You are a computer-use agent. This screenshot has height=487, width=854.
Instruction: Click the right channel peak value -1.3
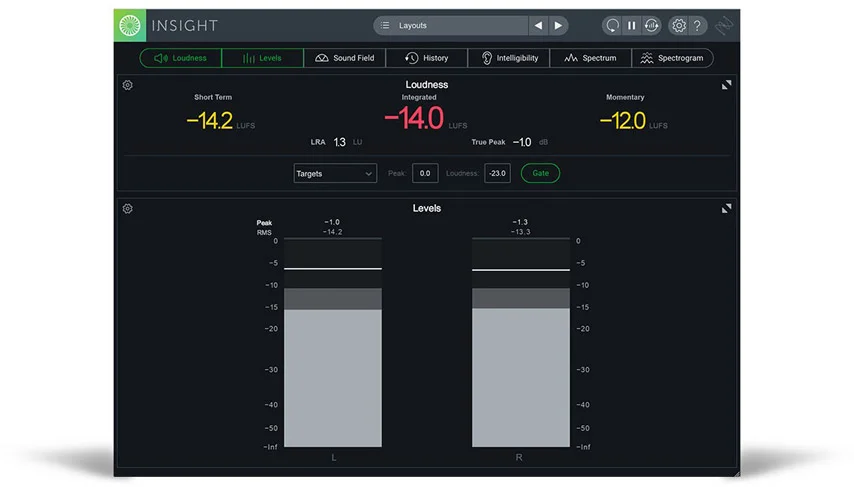[x=520, y=222]
